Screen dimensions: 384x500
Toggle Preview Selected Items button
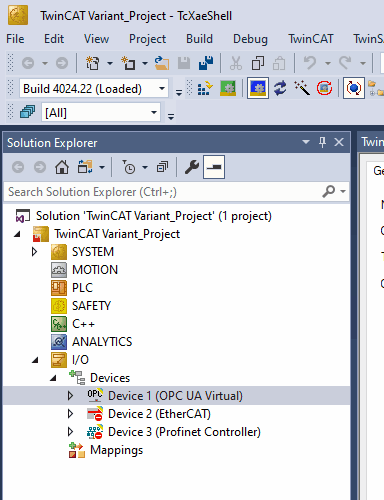coord(214,167)
